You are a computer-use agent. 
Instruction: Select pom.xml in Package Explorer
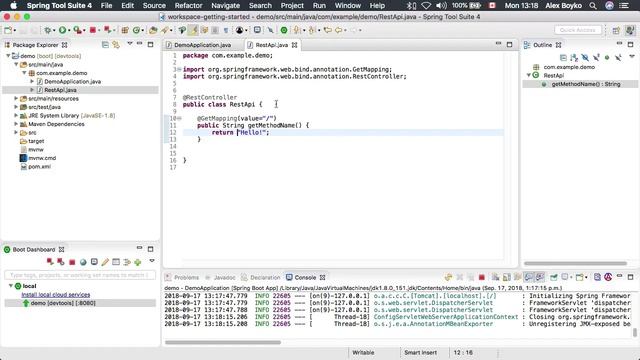click(40, 167)
